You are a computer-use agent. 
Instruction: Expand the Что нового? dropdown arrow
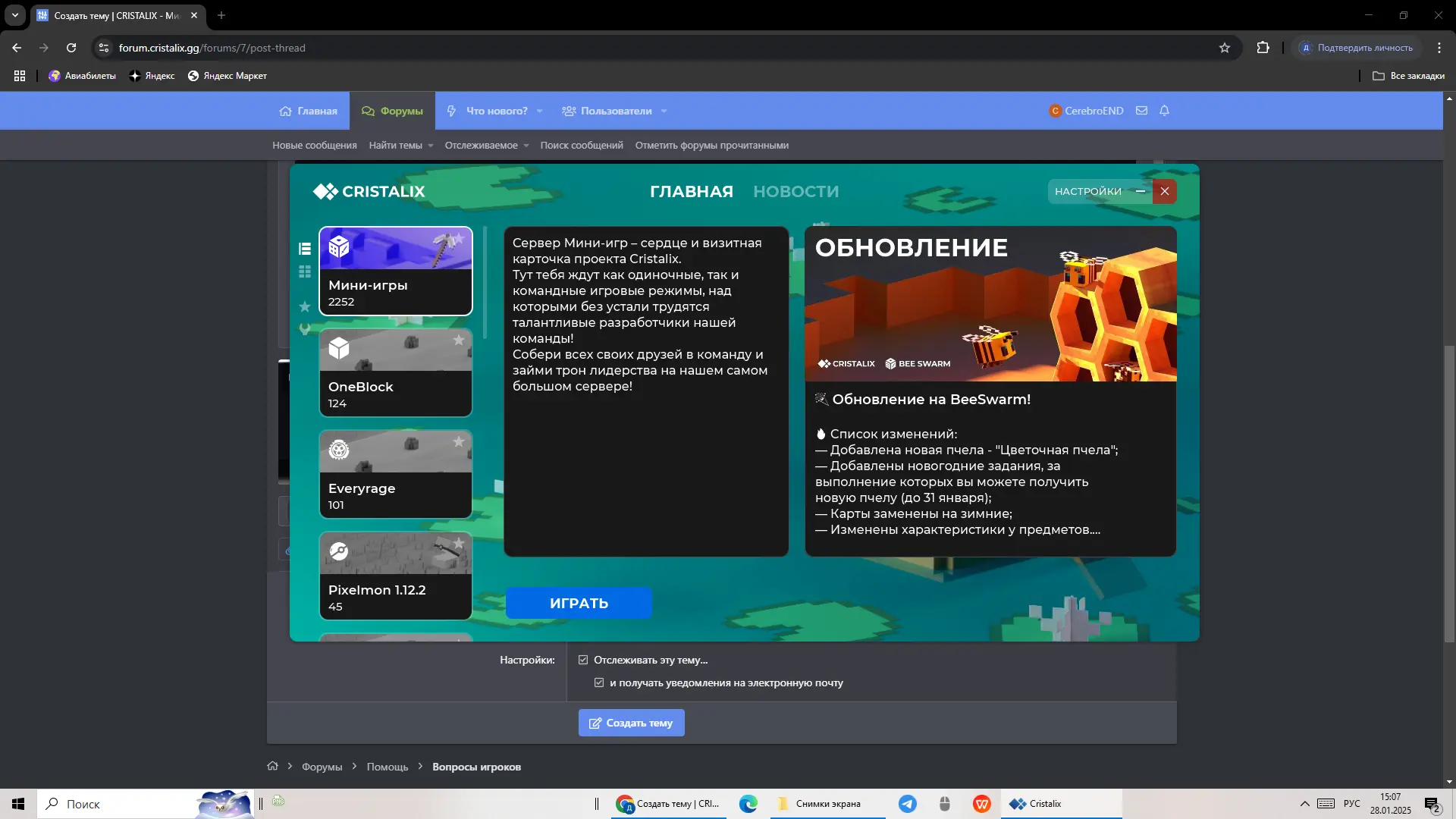tap(540, 111)
